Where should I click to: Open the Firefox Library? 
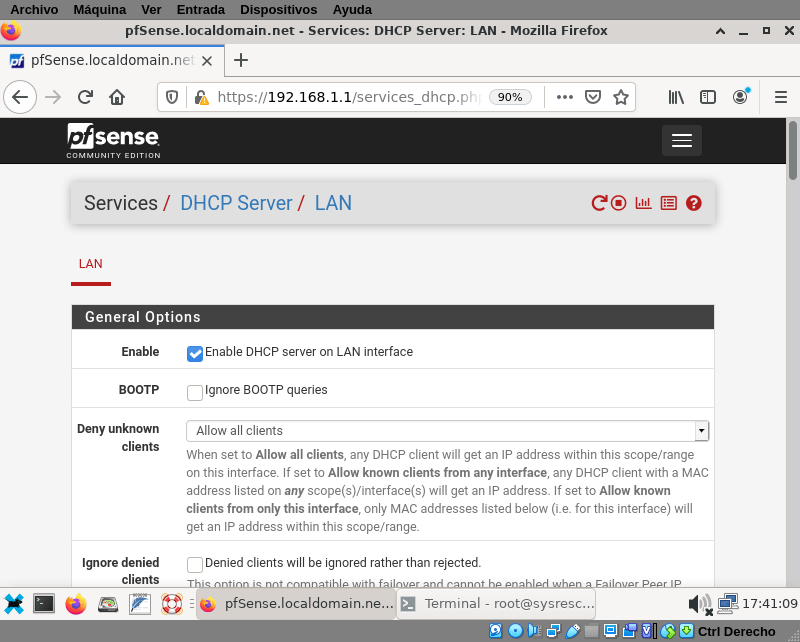676,97
